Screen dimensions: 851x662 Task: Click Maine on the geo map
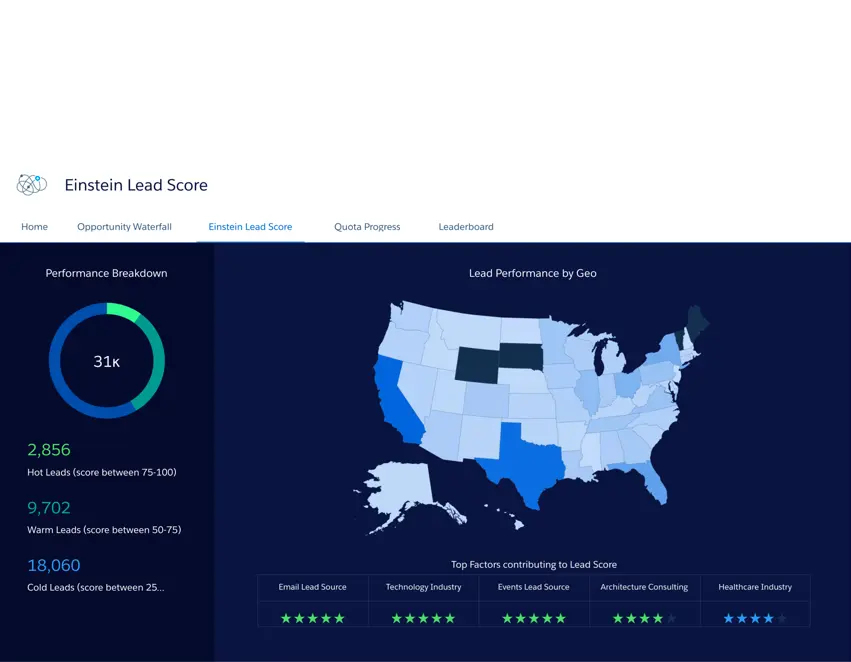tap(697, 323)
